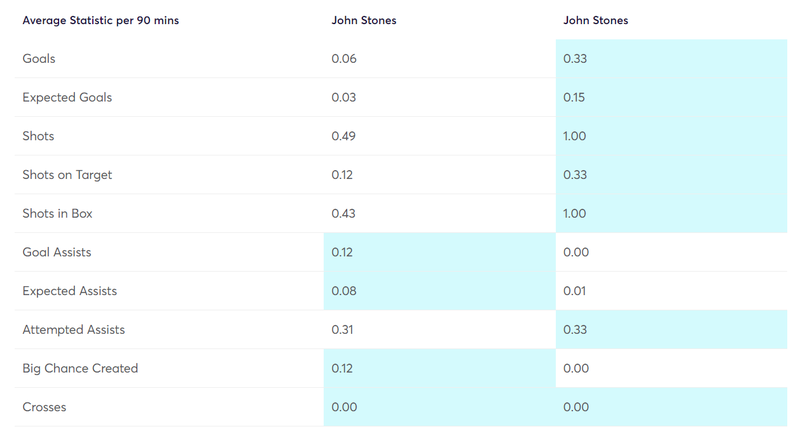
Task: Click the 0.49 value in the Shots row
Action: (x=343, y=136)
